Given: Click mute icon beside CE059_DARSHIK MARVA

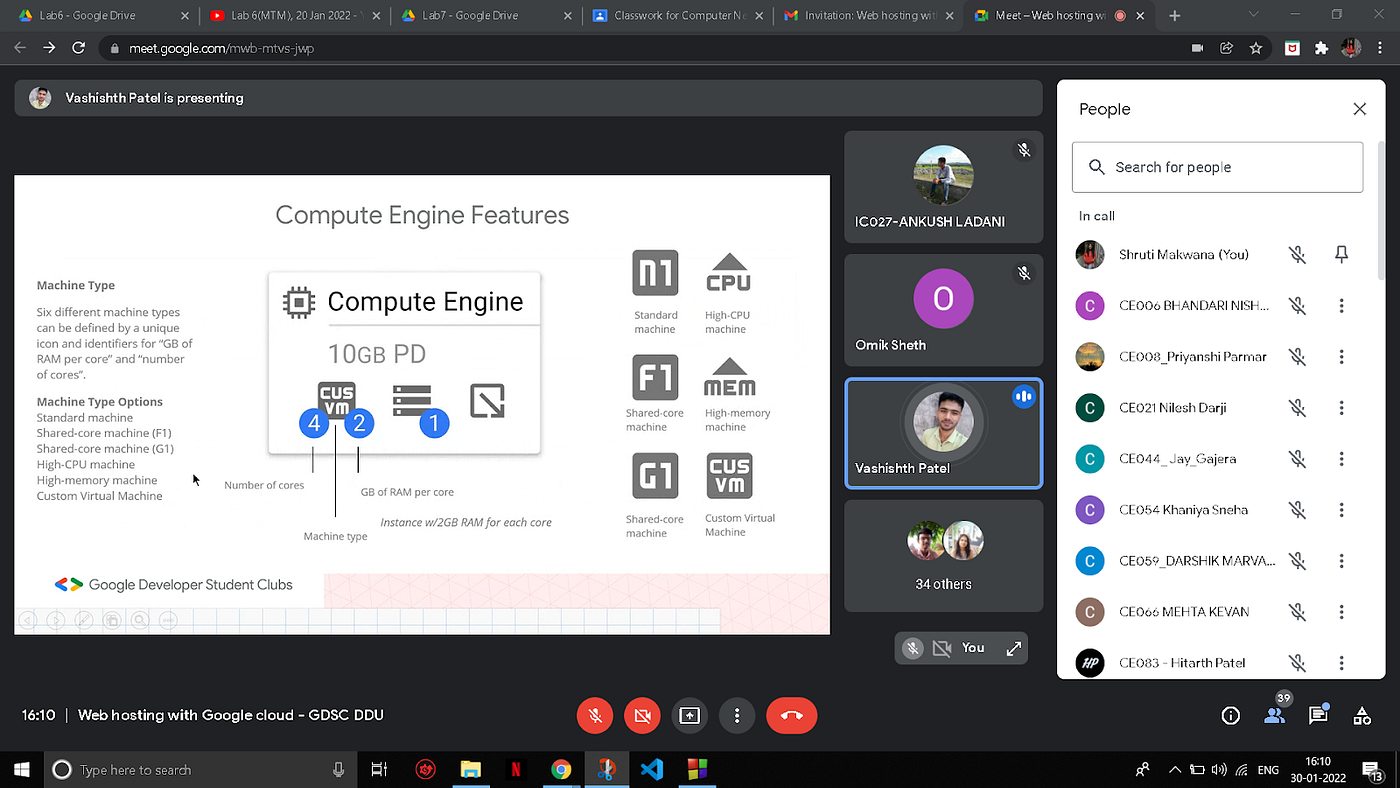Looking at the screenshot, I should pos(1297,561).
